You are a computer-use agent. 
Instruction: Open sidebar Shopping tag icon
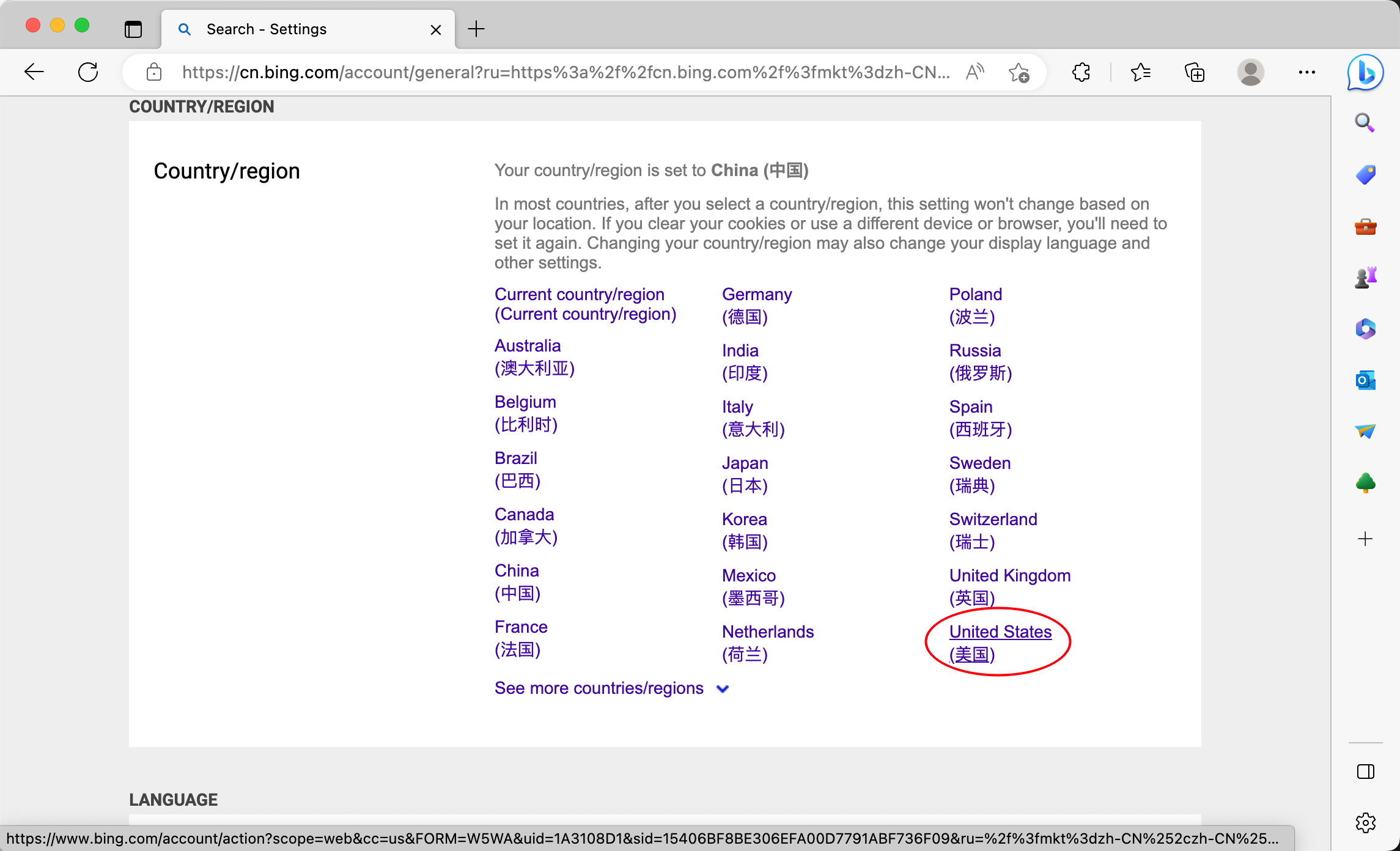click(x=1365, y=175)
